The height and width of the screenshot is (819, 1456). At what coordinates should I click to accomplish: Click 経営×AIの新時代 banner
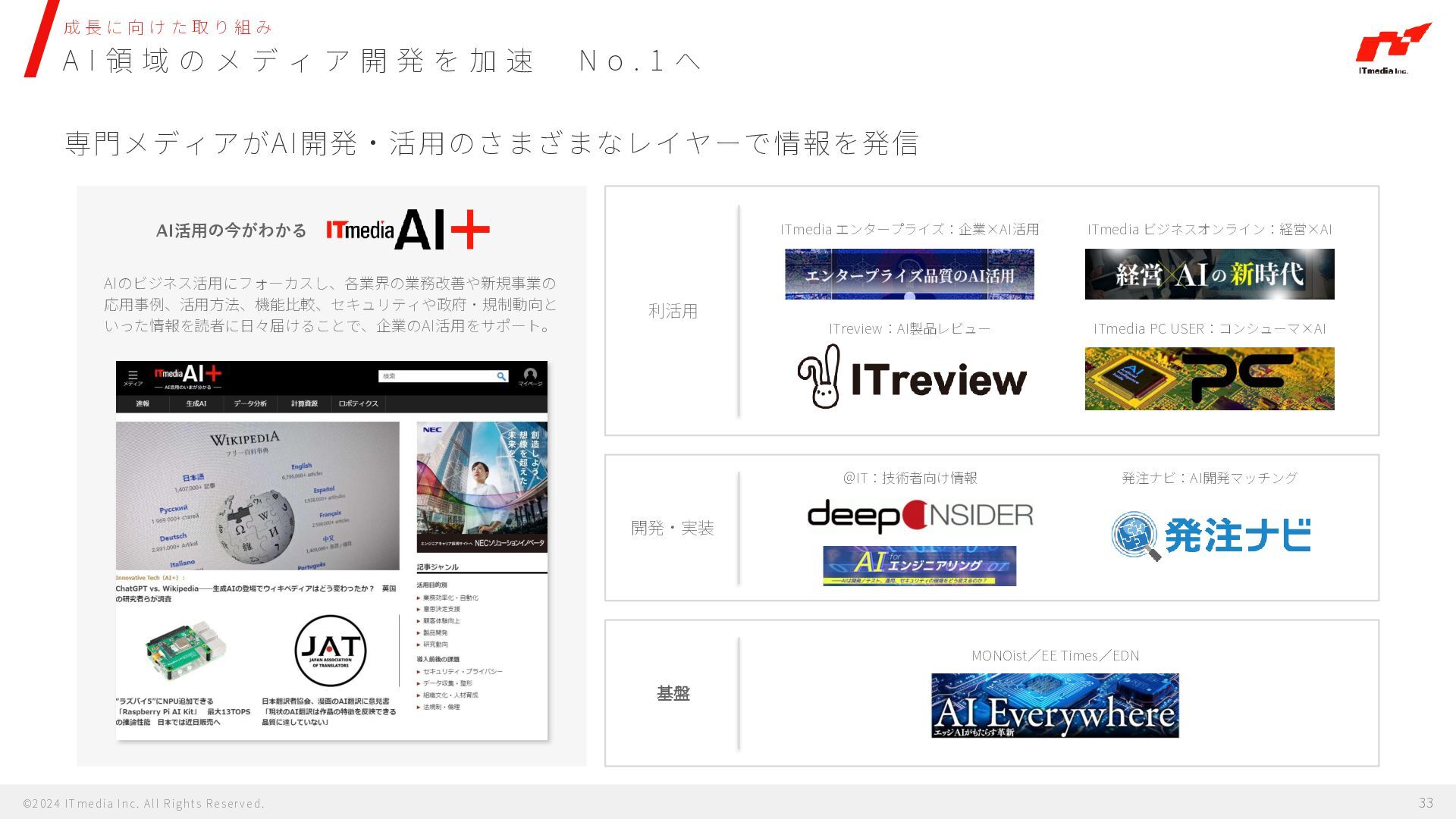point(1210,274)
